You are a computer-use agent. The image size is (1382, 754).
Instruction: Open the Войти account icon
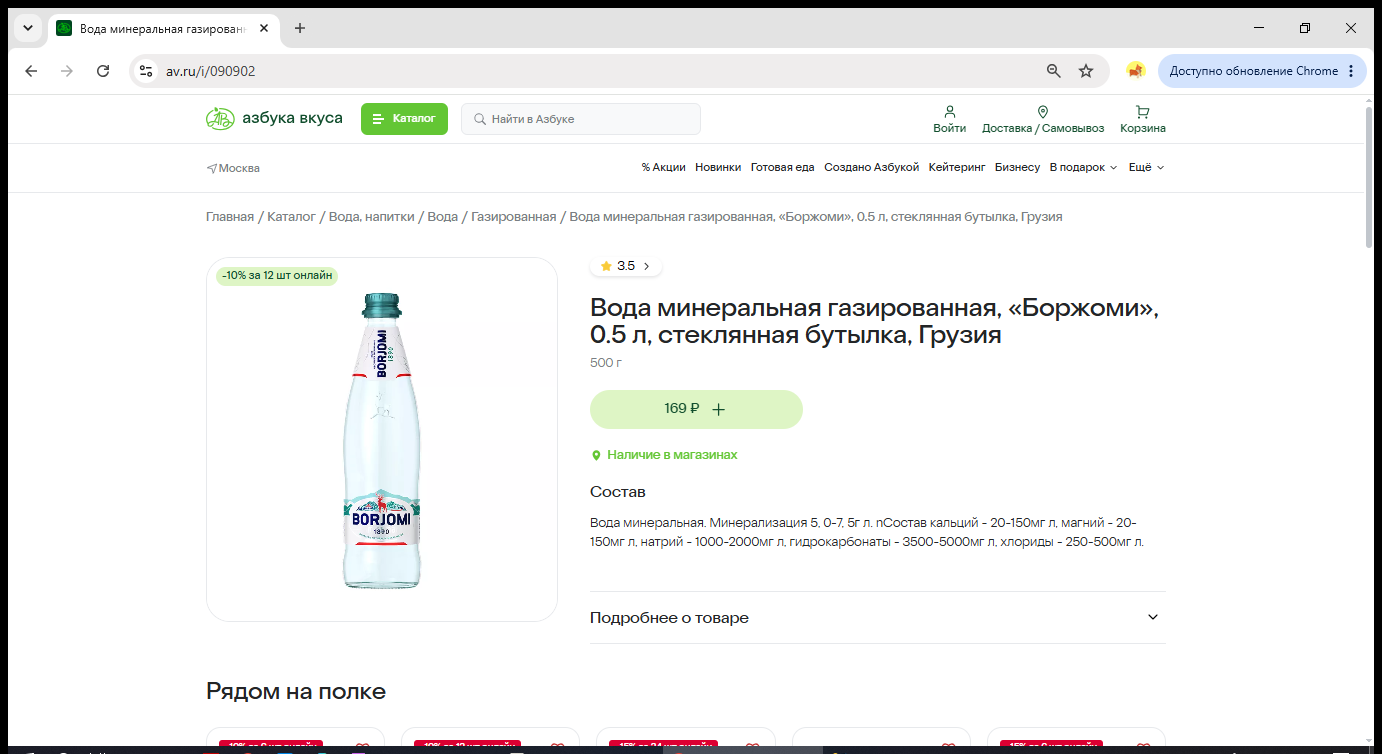tap(950, 119)
